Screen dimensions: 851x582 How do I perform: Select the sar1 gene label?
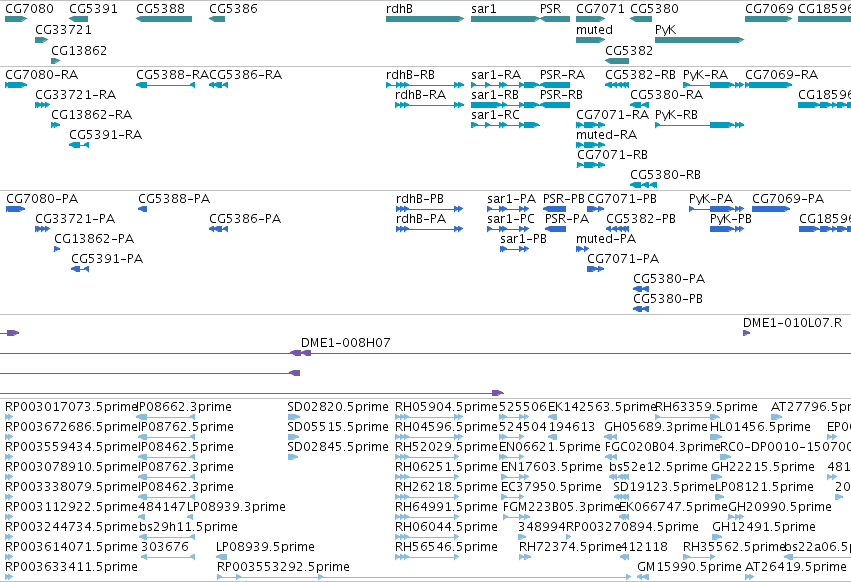484,9
